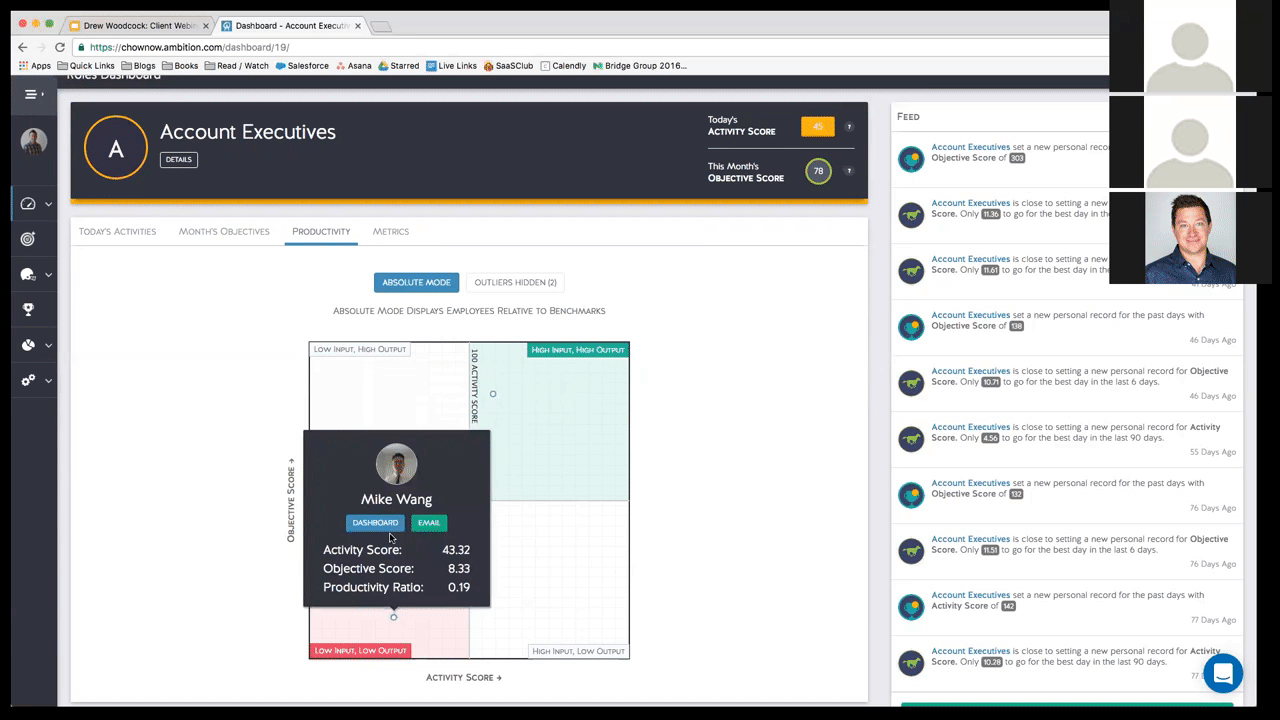Open the hamburger menu in the sidebar

33,94
